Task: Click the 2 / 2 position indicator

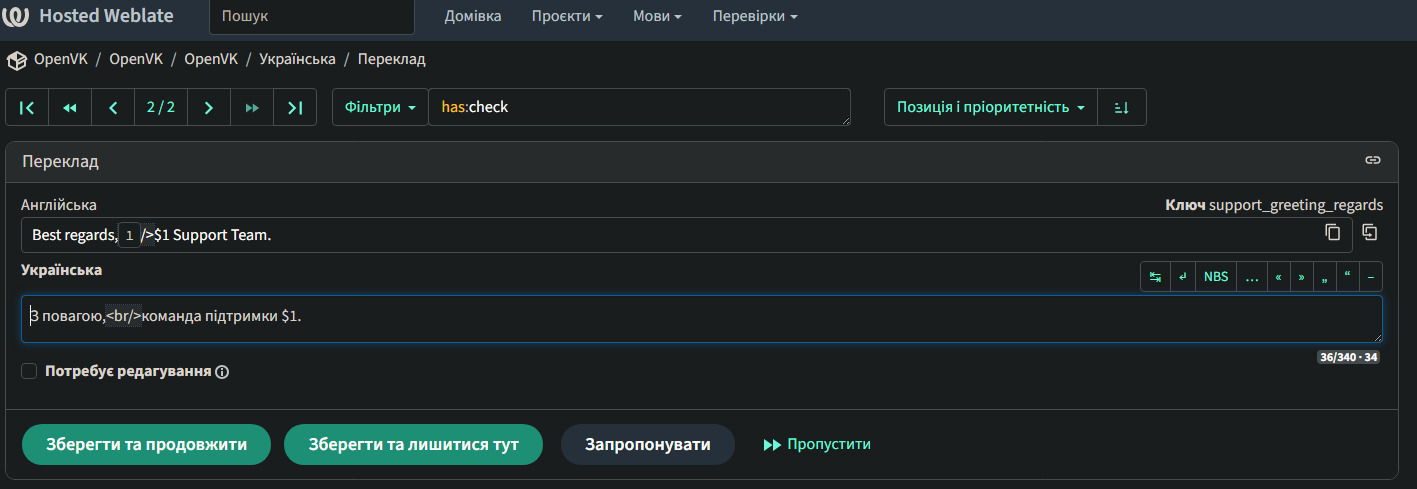Action: coord(161,107)
